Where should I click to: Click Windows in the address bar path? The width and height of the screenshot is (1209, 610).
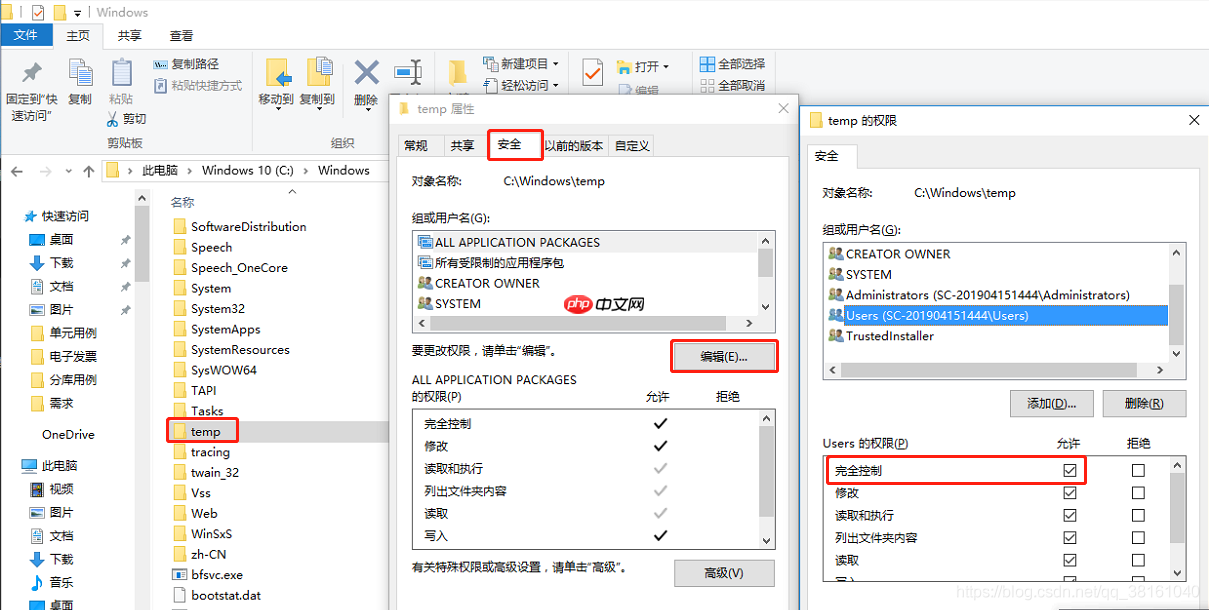(x=344, y=171)
